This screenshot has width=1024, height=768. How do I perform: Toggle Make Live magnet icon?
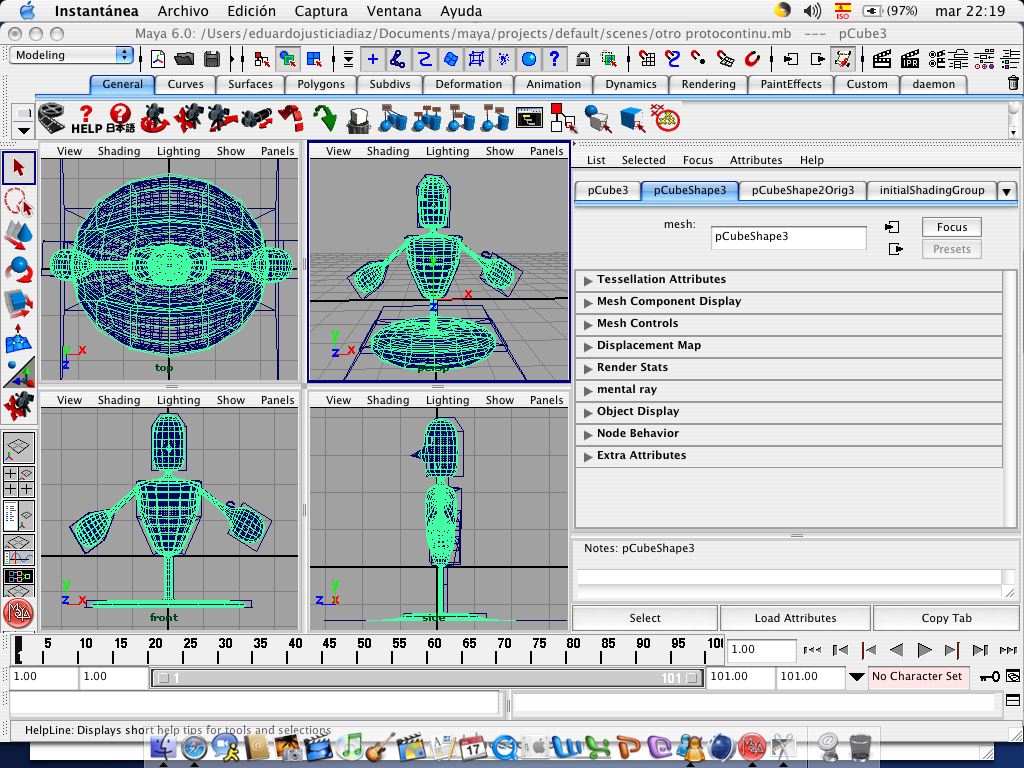click(x=752, y=59)
